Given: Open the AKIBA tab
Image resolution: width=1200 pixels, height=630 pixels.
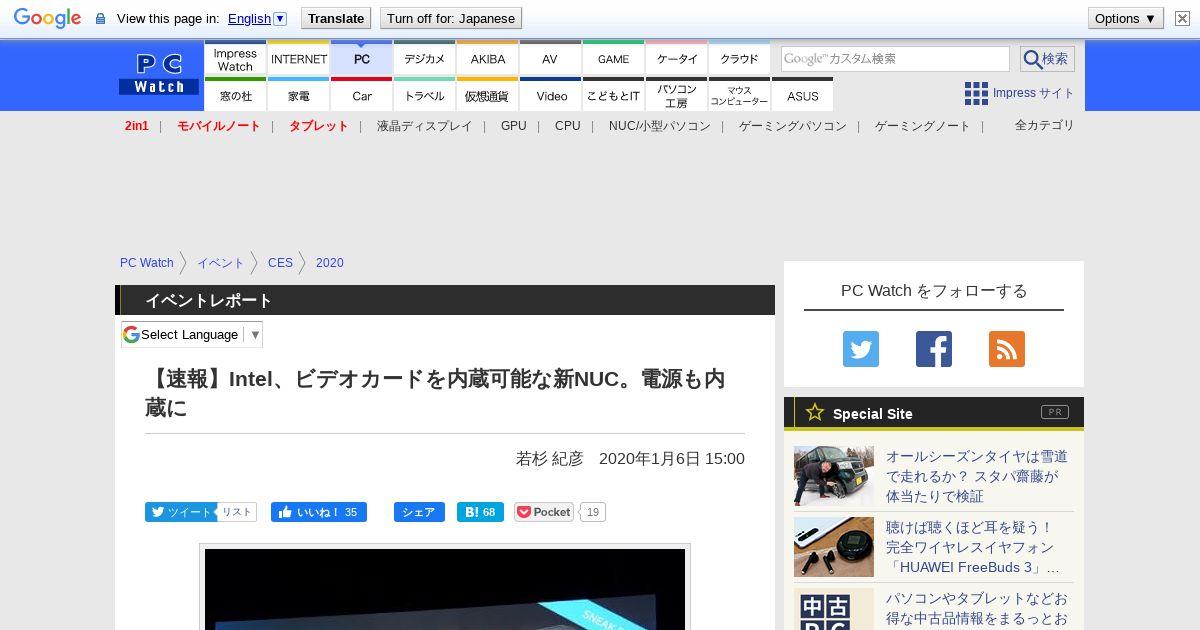Looking at the screenshot, I should tap(488, 58).
